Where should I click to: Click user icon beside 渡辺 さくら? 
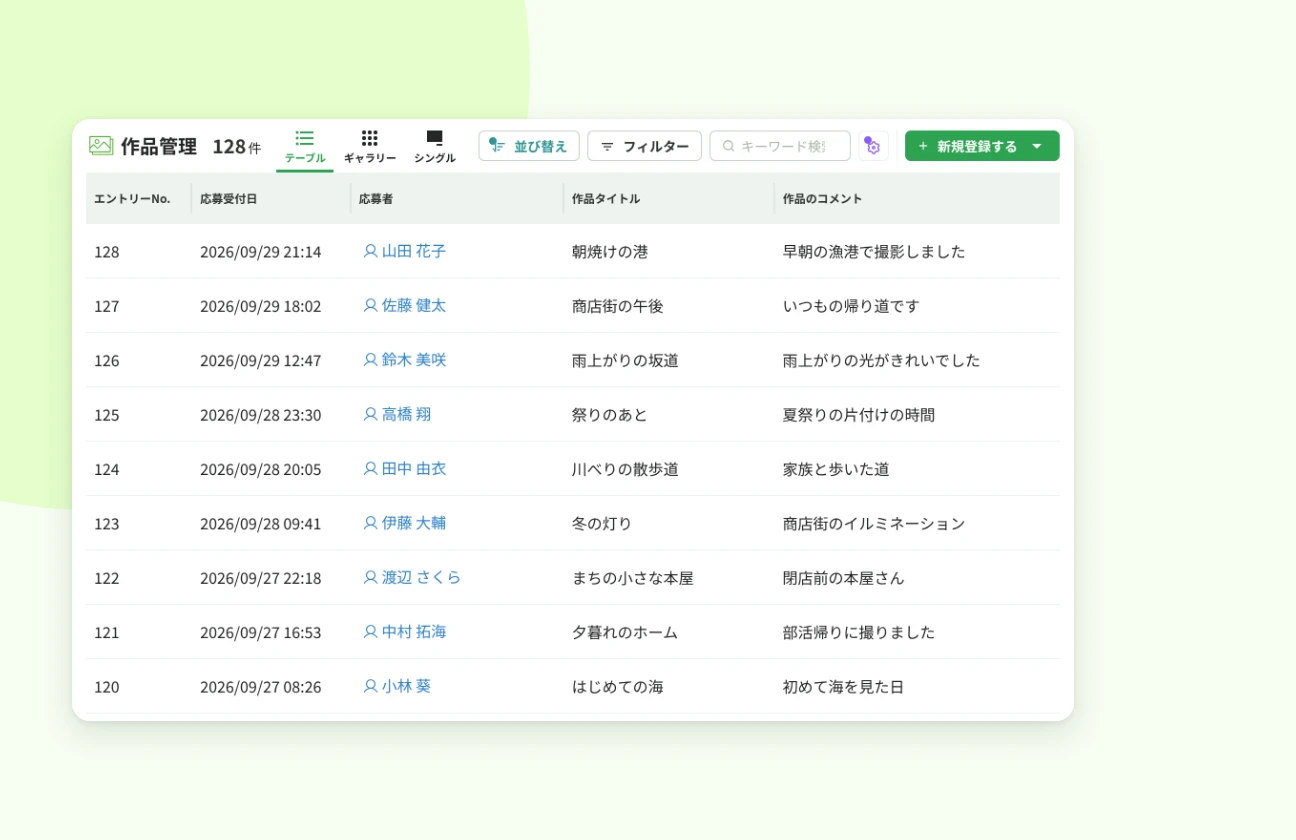(370, 577)
